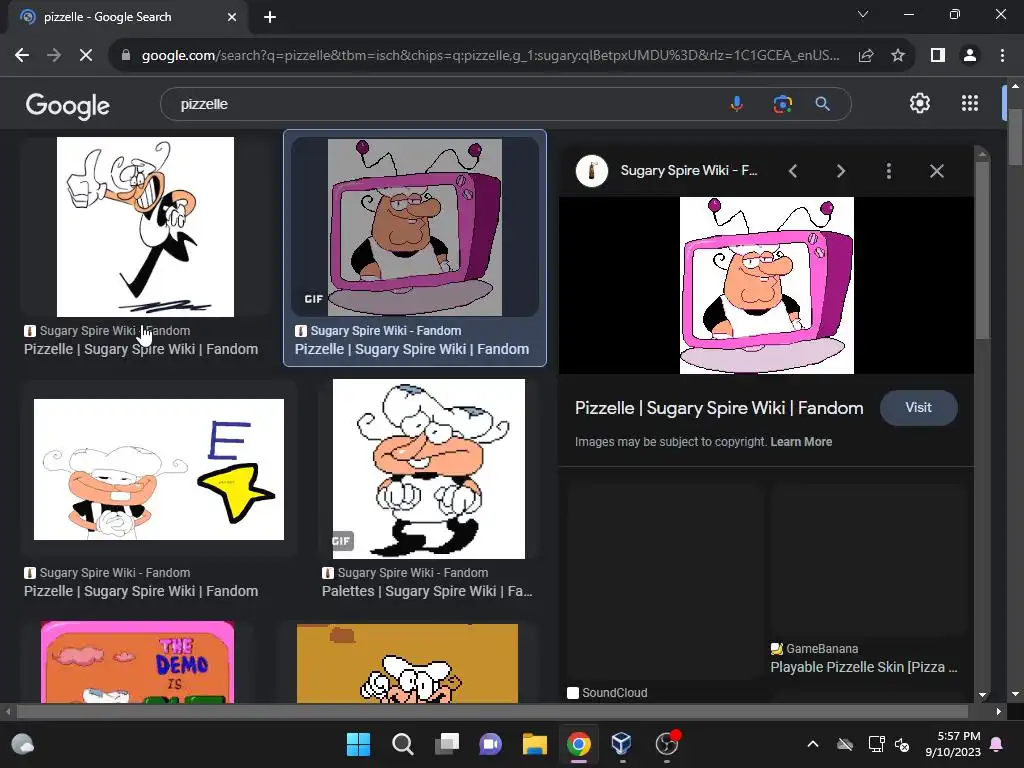Open File Explorer from taskbar

pyautogui.click(x=534, y=744)
